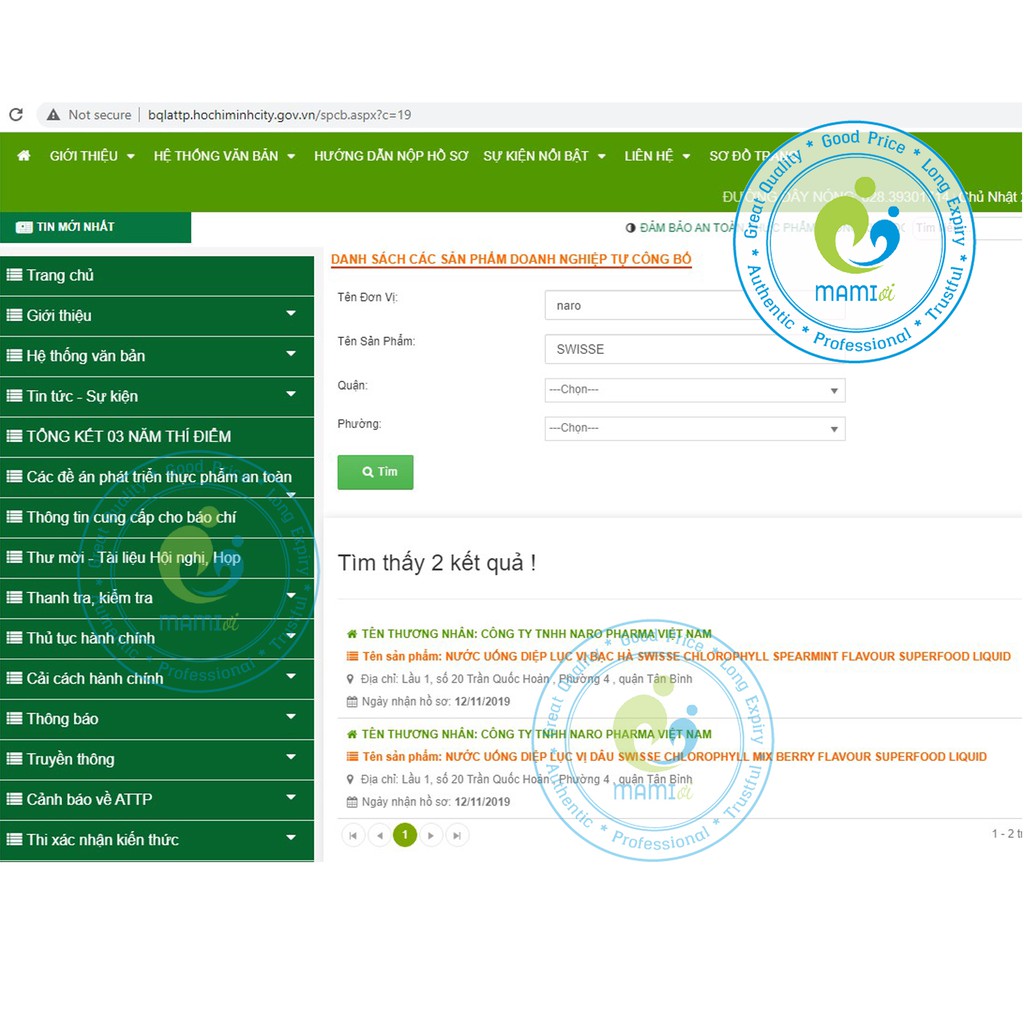The image size is (1024, 1024).
Task: Expand Thi xác nhận kiến thức arrow
Action: click(x=291, y=838)
